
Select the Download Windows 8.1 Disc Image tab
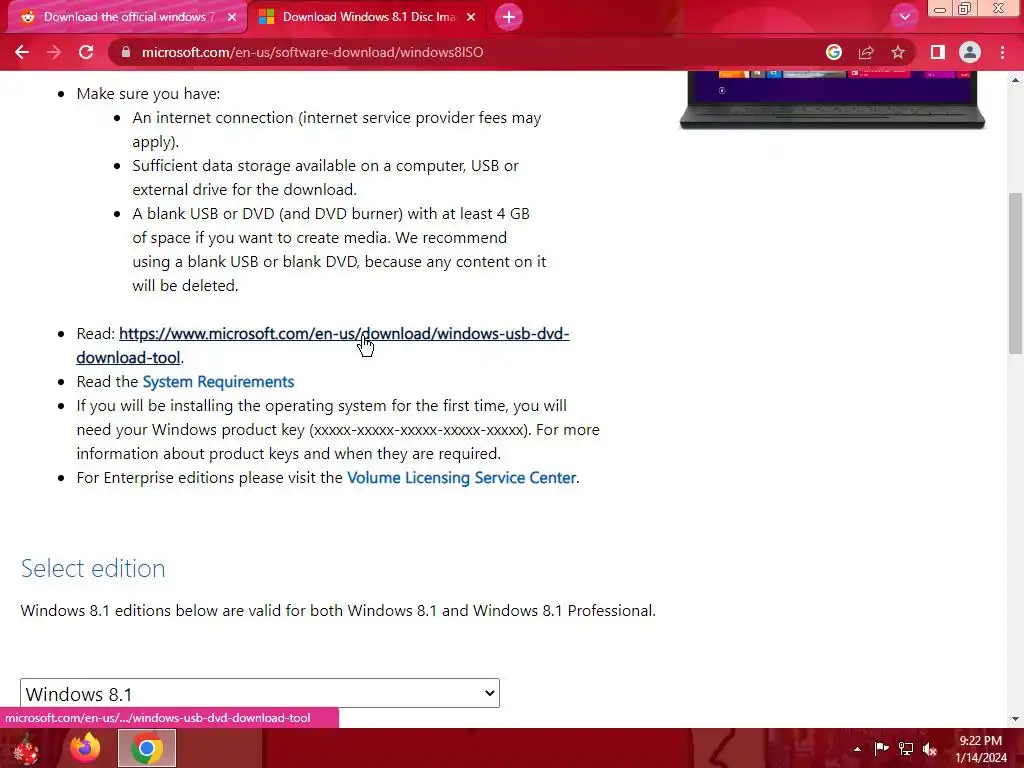point(367,17)
